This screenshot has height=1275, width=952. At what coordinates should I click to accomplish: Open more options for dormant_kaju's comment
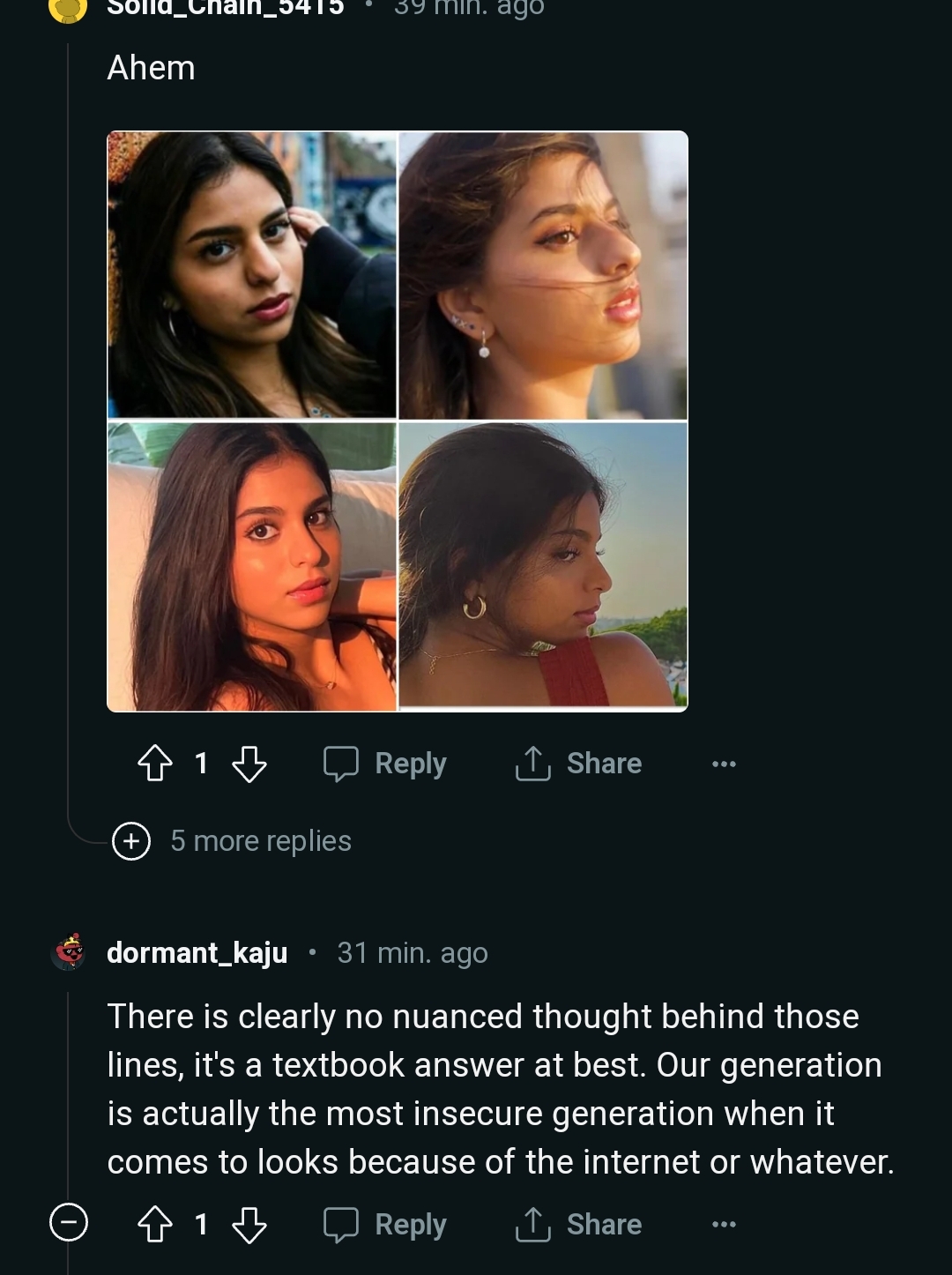click(724, 1225)
